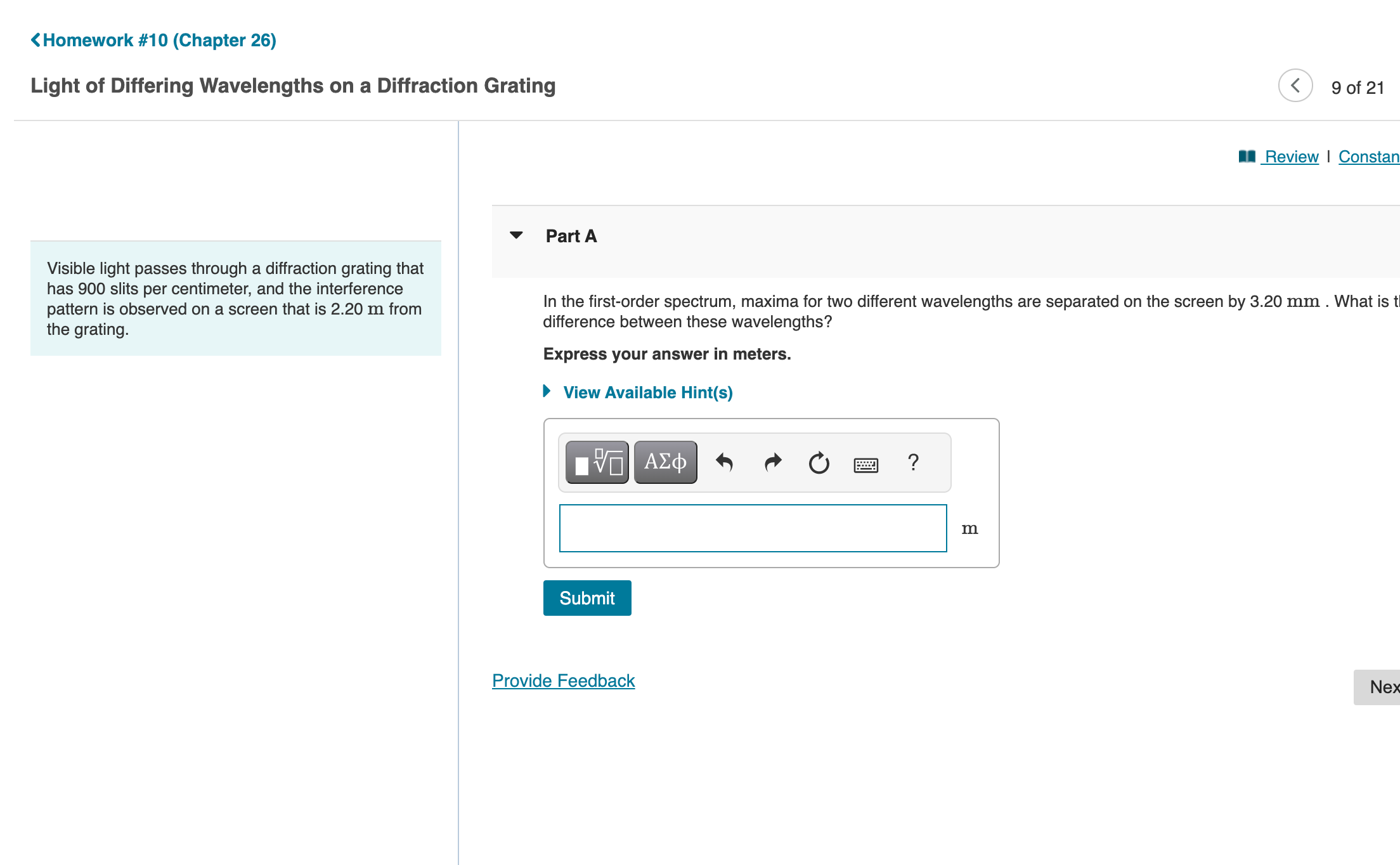This screenshot has width=1400, height=865.
Task: Expand View Available Hint(s)
Action: tap(647, 393)
